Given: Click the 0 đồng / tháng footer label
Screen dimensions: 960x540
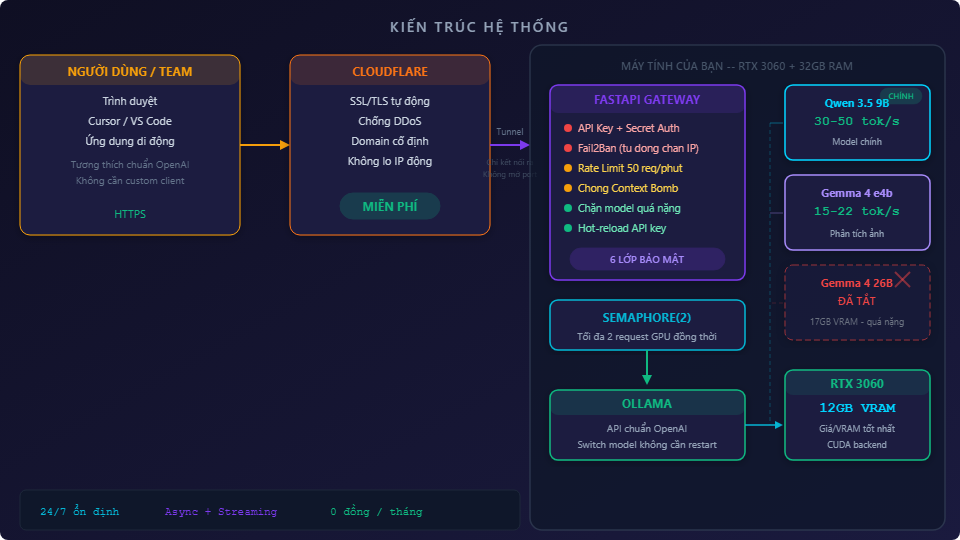Looking at the screenshot, I should click(376, 511).
